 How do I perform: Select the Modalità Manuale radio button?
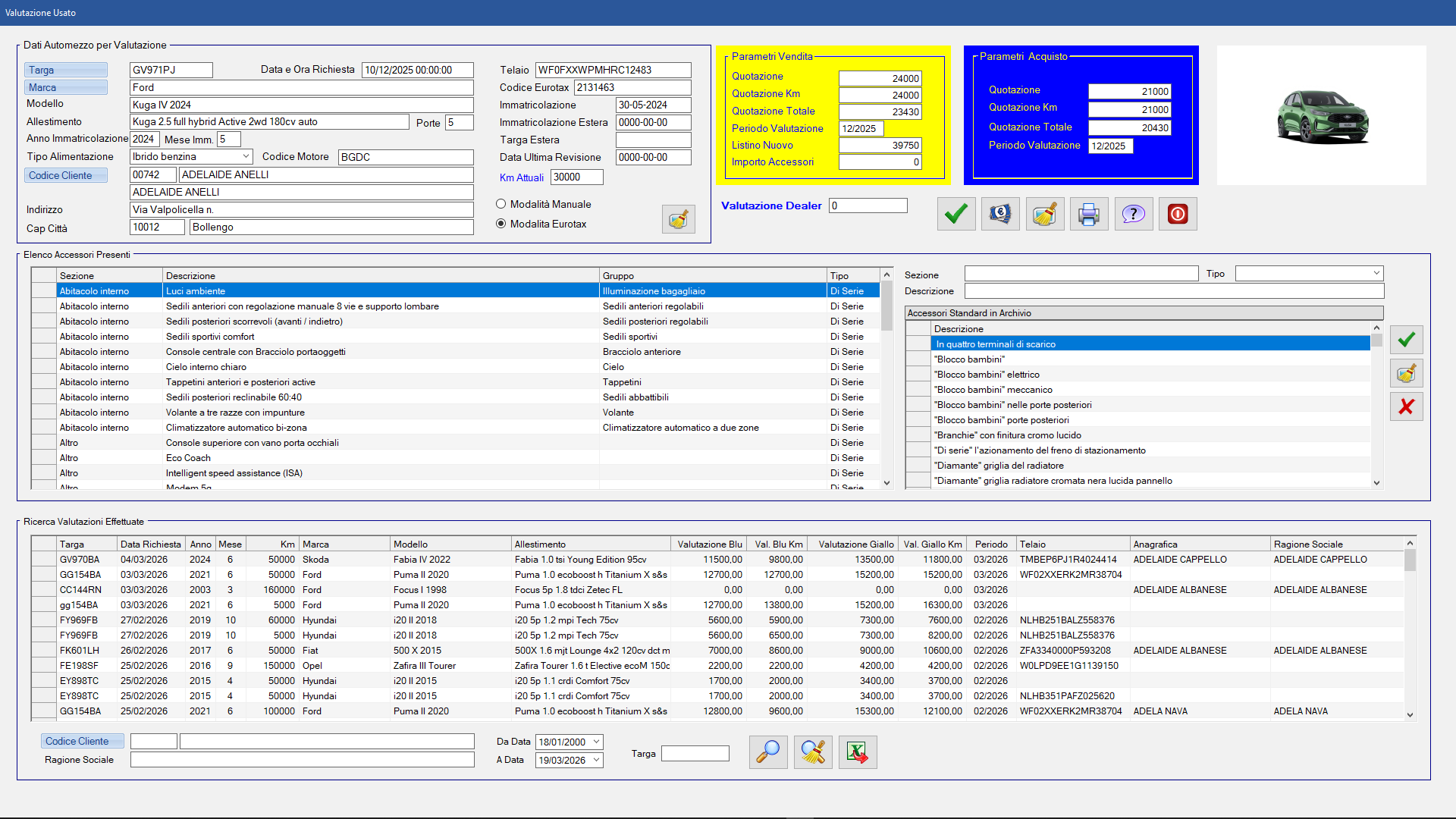[x=500, y=204]
